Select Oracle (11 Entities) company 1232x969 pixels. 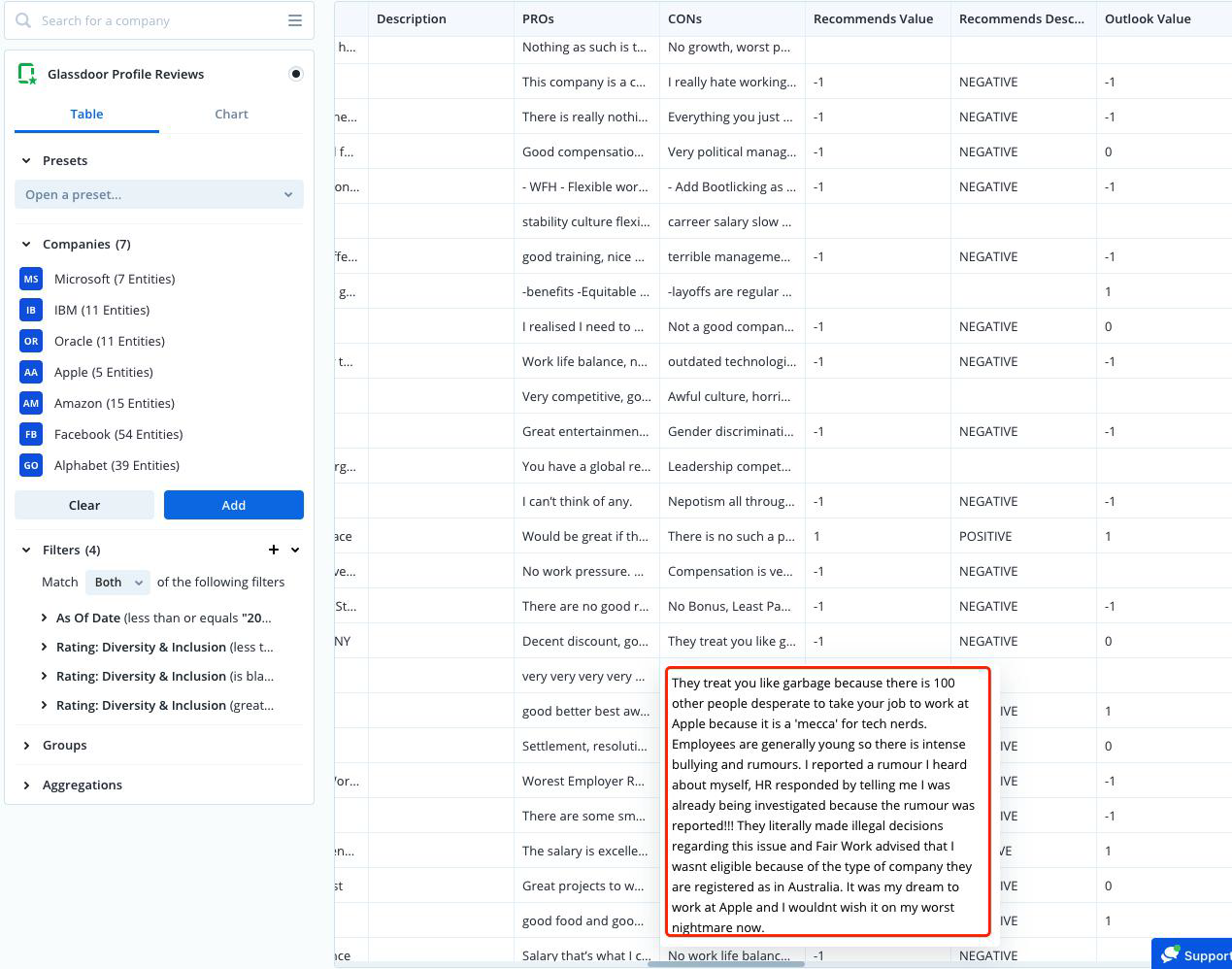pos(110,341)
